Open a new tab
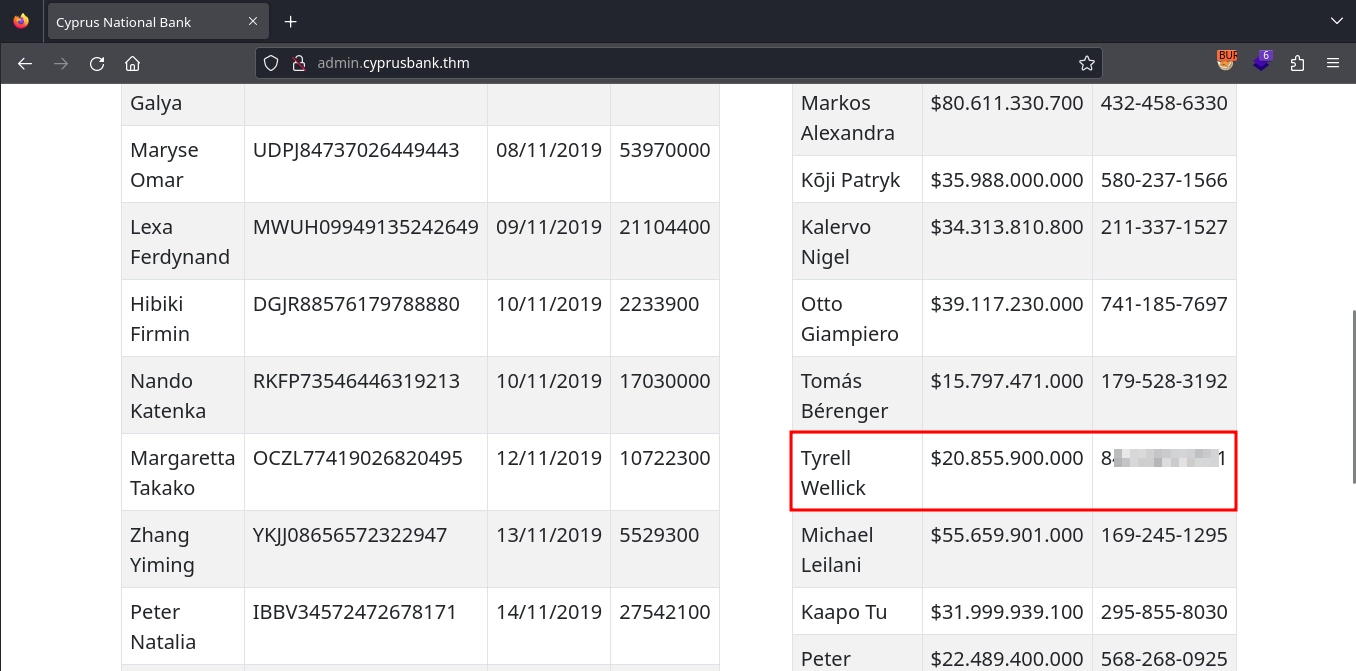The image size is (1356, 671). [x=290, y=22]
